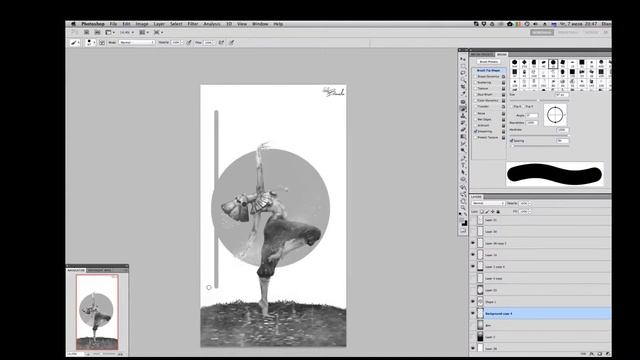Click the brush Size slider

coord(539,100)
